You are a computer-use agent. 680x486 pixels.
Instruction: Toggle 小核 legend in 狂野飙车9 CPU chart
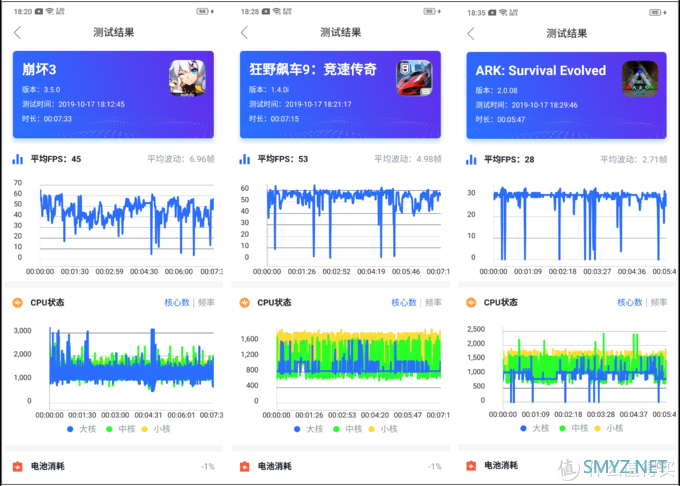383,429
